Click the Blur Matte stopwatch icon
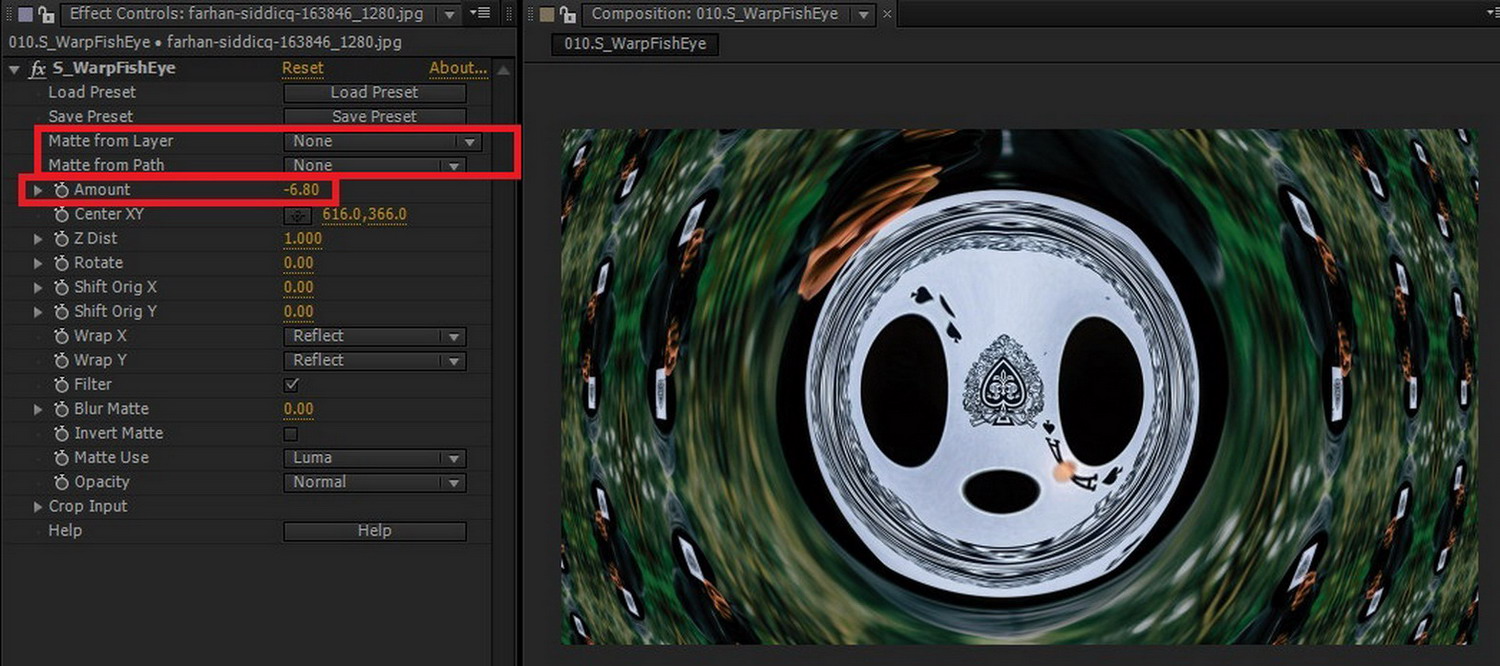1500x666 pixels. click(x=62, y=409)
